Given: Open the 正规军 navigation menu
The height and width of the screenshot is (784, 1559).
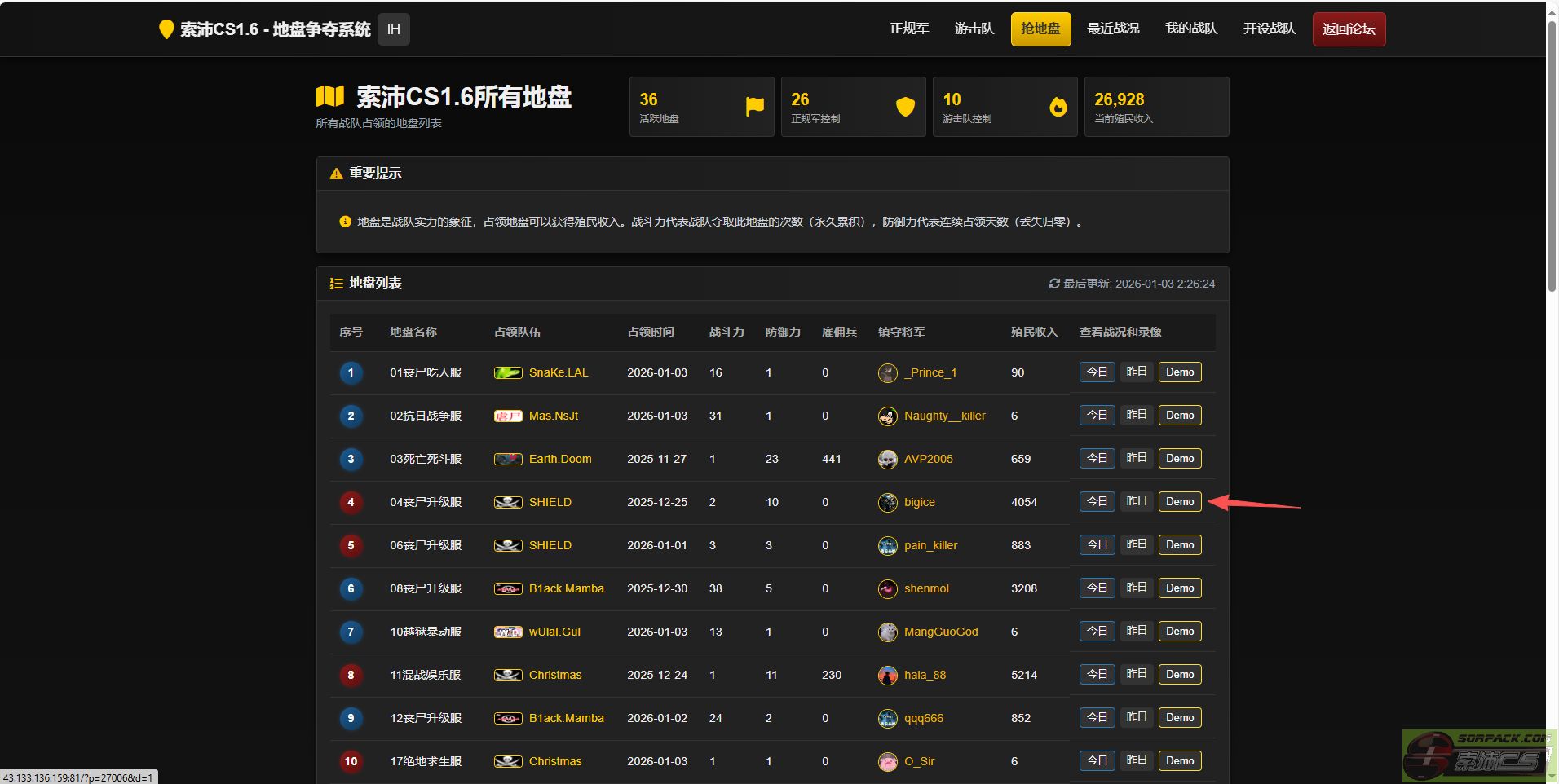Looking at the screenshot, I should pos(909,29).
